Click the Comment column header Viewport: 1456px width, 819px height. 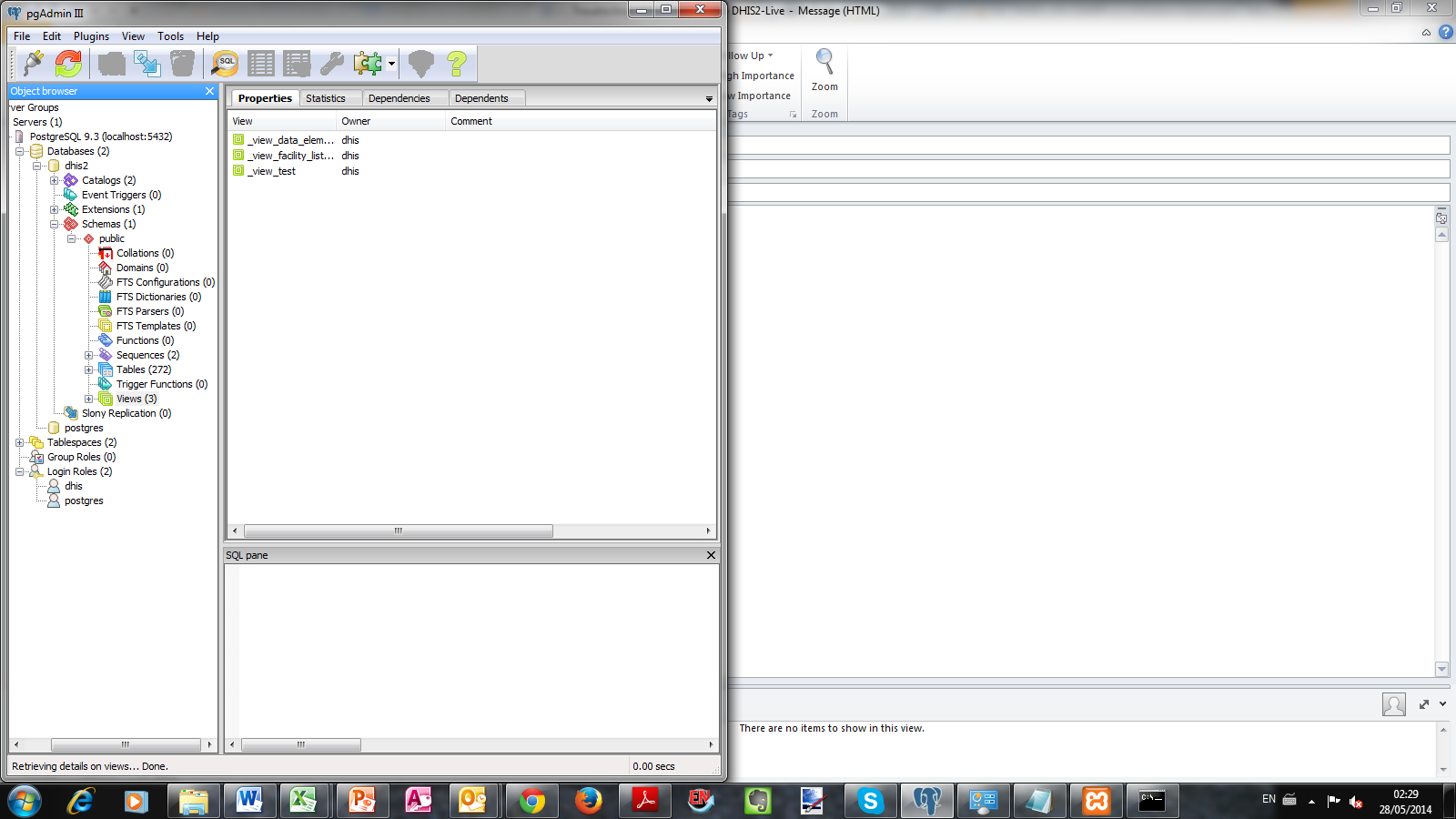(x=581, y=121)
